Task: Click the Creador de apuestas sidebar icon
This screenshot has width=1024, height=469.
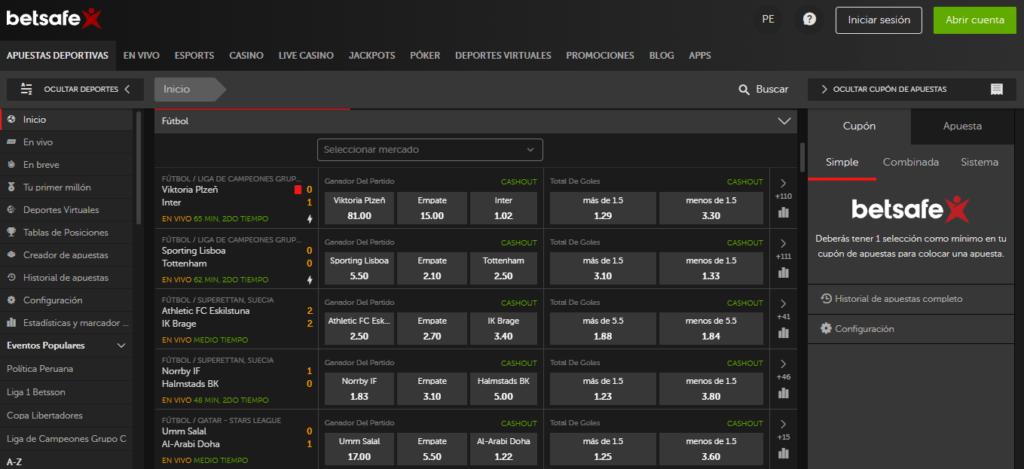Action: point(11,255)
